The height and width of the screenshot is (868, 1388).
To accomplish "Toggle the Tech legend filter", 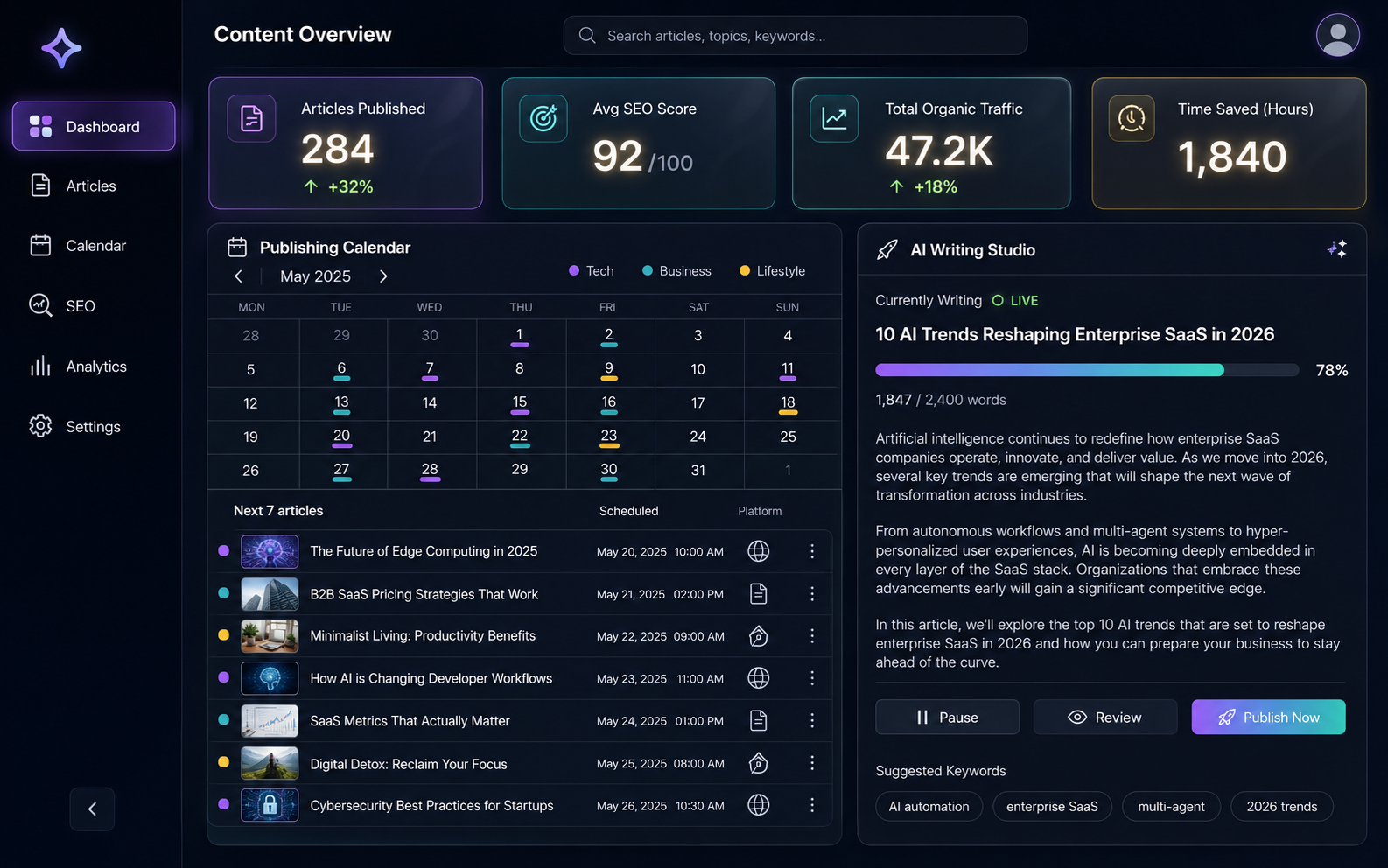I will [x=592, y=271].
